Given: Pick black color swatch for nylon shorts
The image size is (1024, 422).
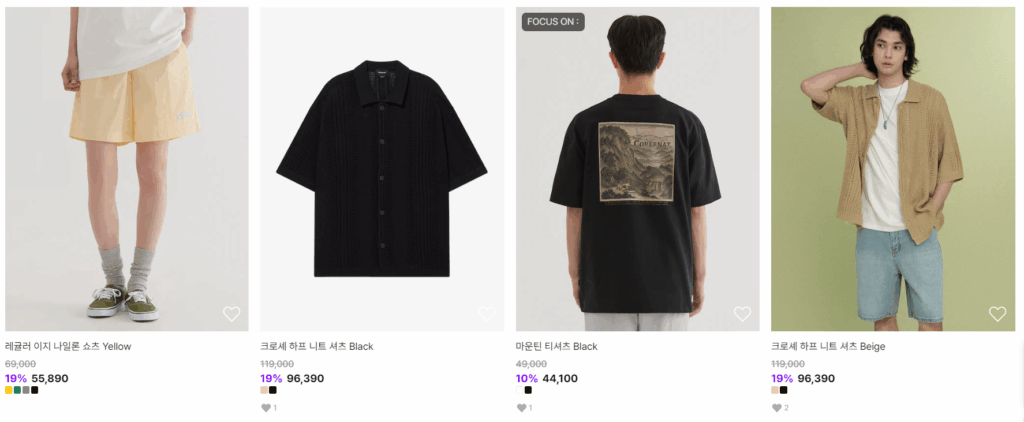Looking at the screenshot, I should [35, 390].
